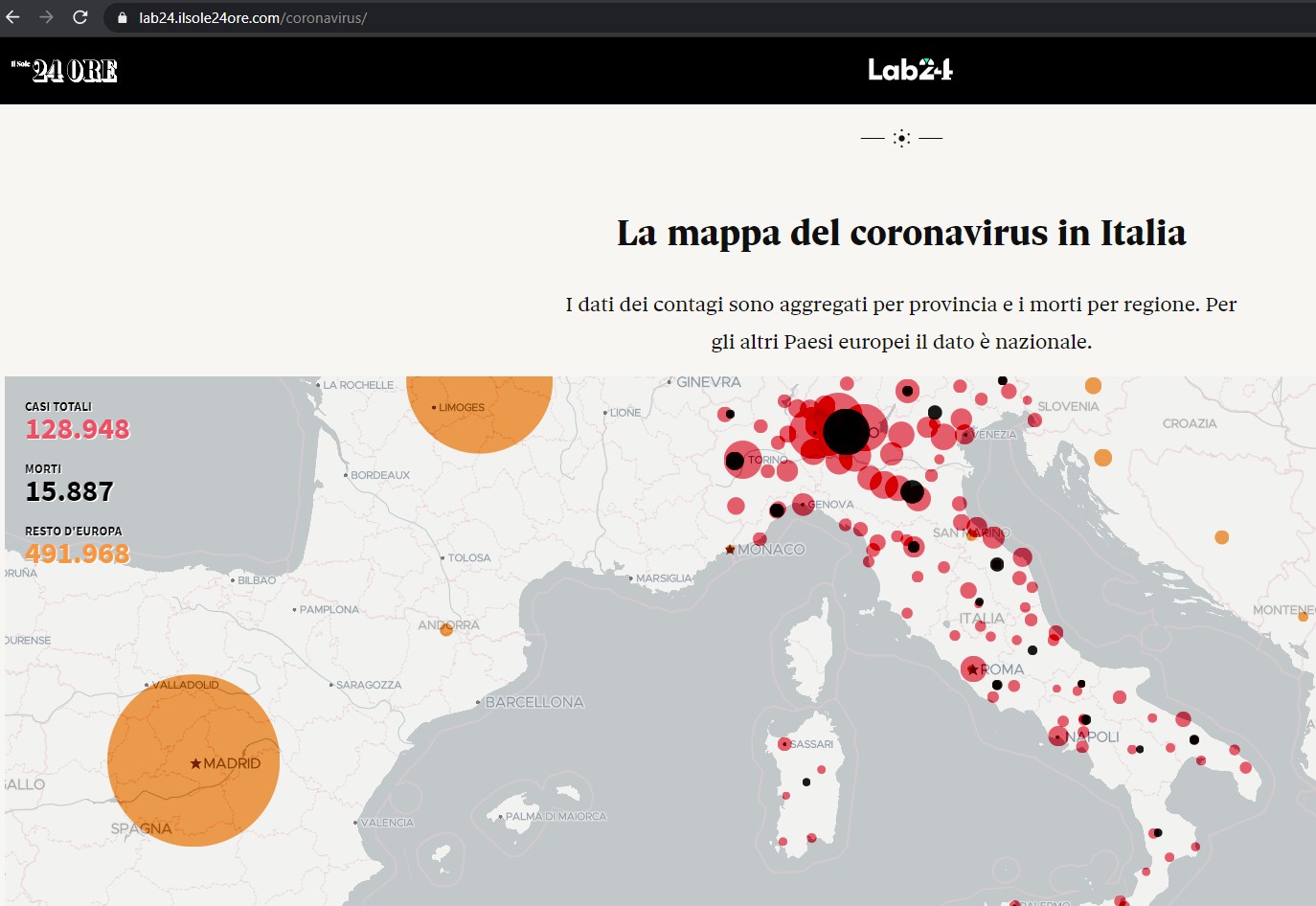1316x906 pixels.
Task: Click the red bubble at Torino
Action: click(x=743, y=461)
